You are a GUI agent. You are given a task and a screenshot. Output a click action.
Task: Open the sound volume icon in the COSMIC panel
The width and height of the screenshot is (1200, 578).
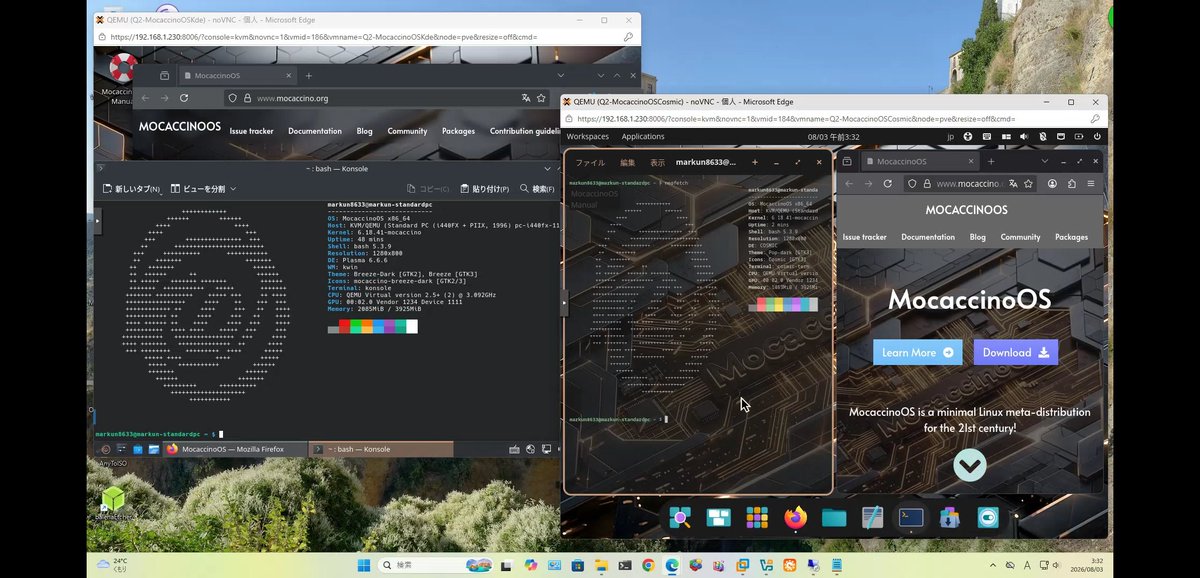(1024, 136)
